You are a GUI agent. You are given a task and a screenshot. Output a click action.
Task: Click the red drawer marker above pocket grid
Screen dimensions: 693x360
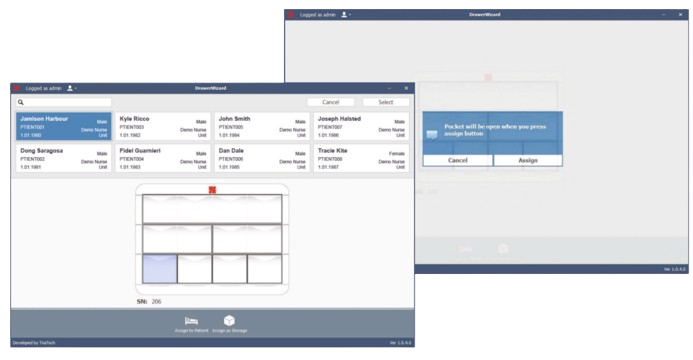click(212, 190)
